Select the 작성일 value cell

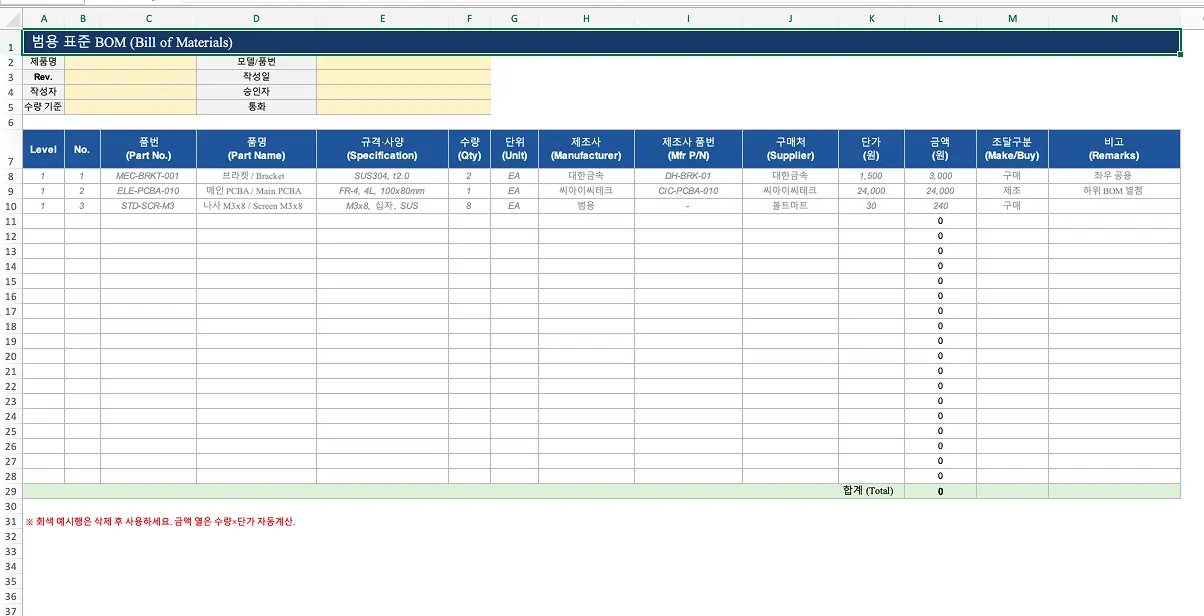click(x=404, y=76)
